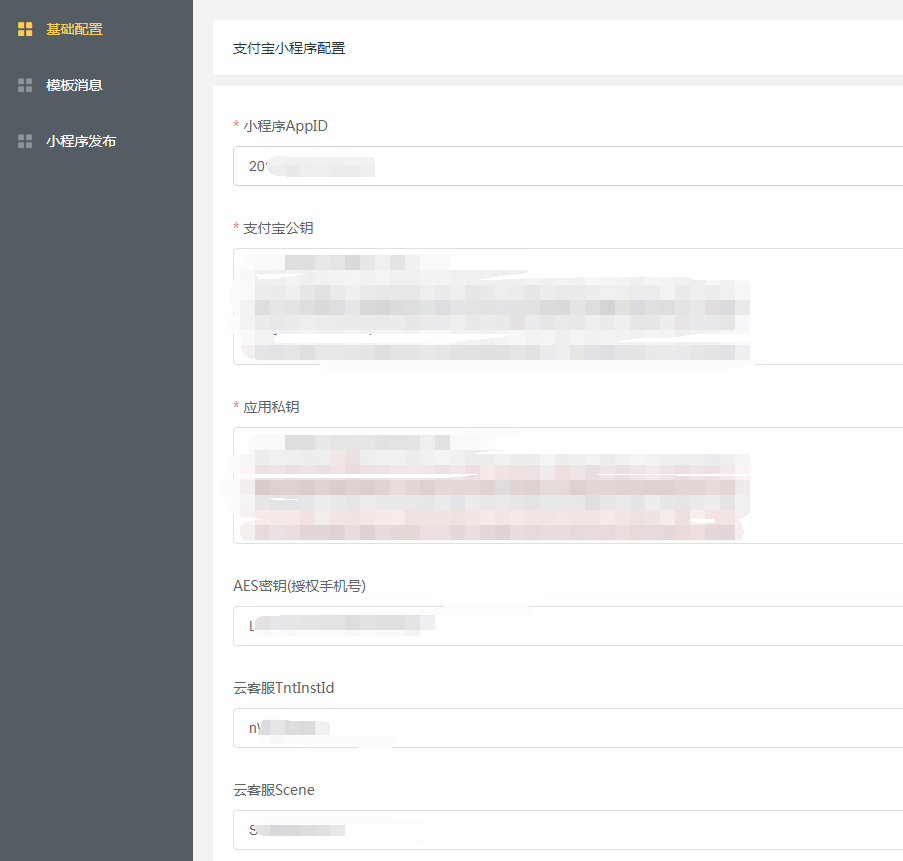Click the 基础配置 grid icon
Screen dimensions: 903x861
pos(25,29)
